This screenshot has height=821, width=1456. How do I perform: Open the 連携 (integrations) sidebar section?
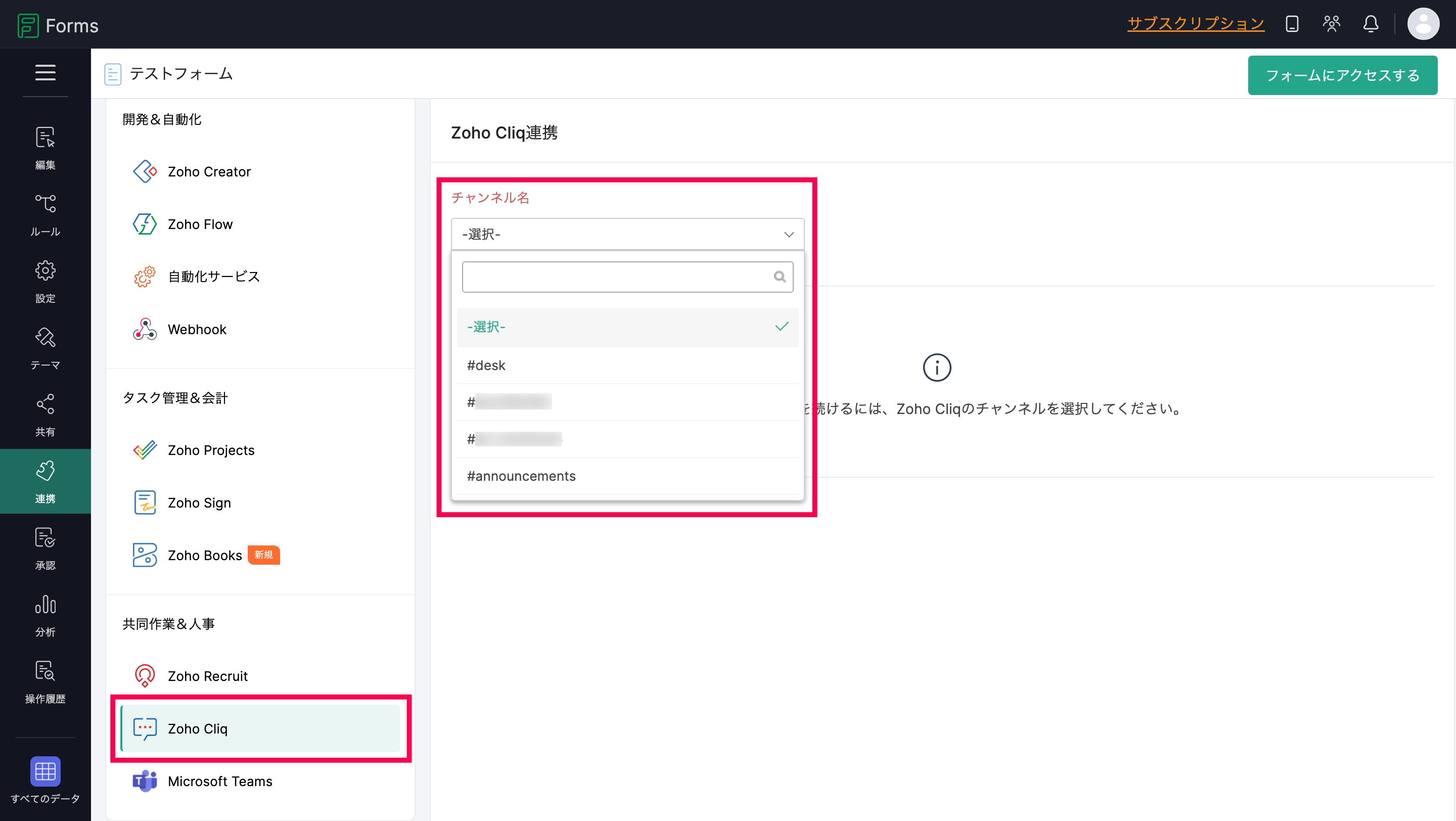[45, 481]
